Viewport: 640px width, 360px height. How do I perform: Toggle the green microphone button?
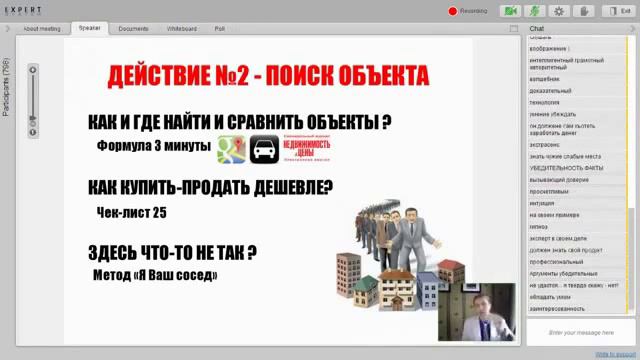coord(534,11)
